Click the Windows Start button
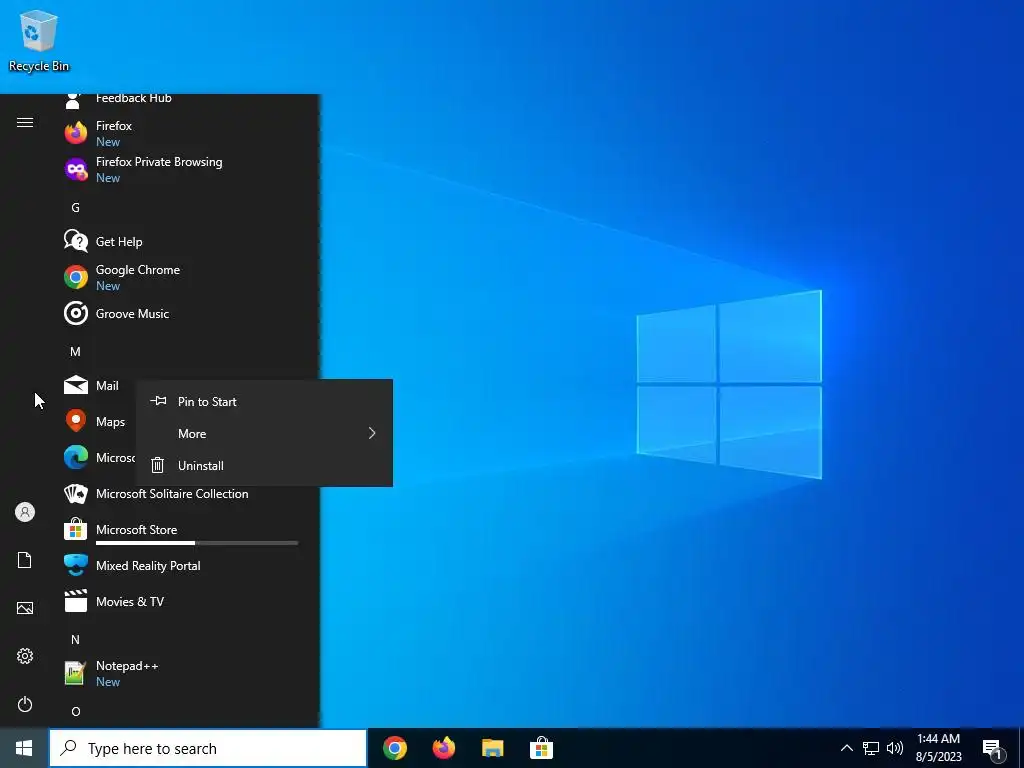The width and height of the screenshot is (1024, 768). click(24, 748)
